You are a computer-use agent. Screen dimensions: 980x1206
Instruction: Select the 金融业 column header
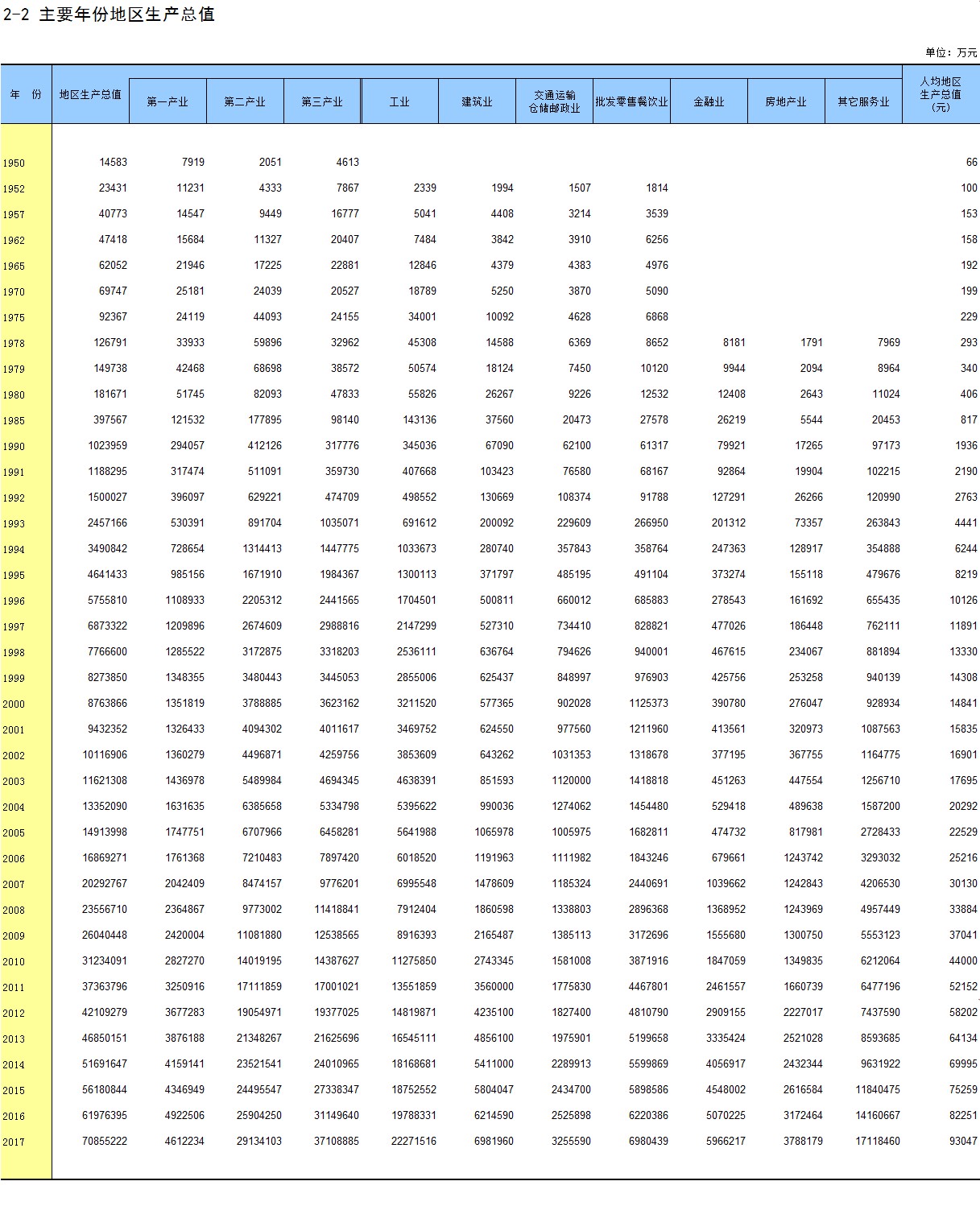click(x=709, y=101)
